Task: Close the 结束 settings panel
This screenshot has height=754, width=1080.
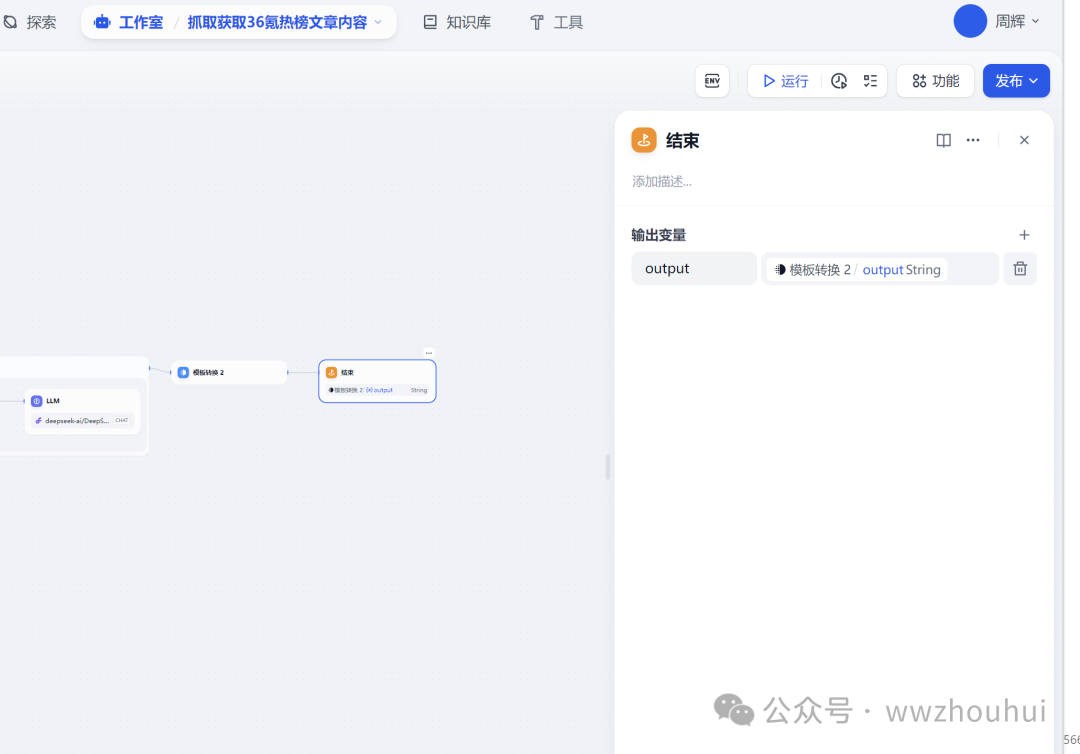Action: 1024,140
